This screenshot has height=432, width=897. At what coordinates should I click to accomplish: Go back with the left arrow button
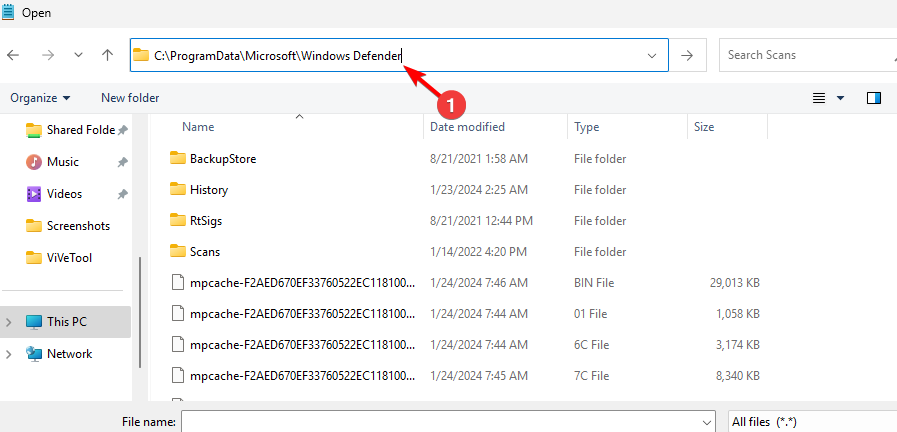13,55
